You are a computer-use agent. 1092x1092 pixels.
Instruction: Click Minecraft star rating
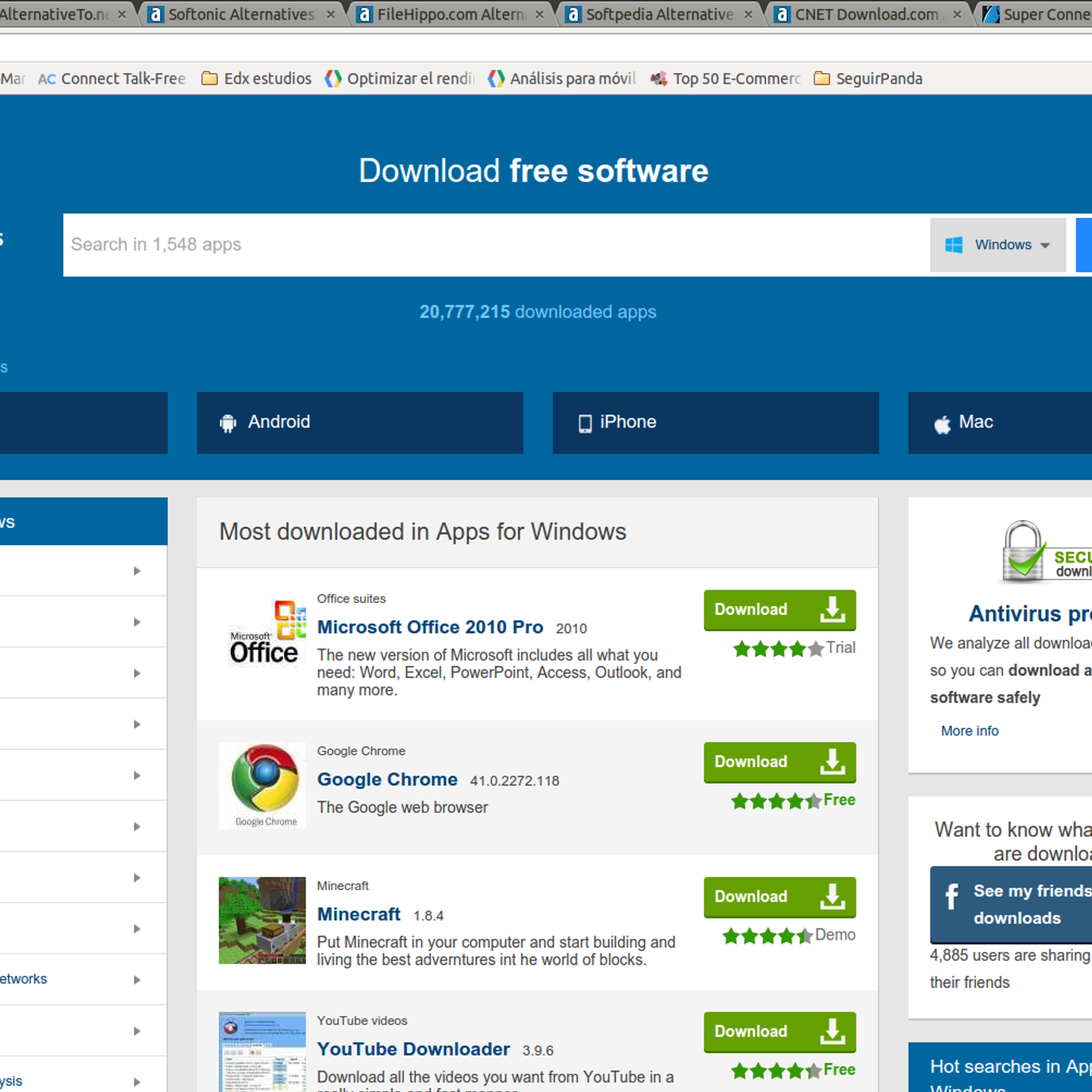(768, 936)
